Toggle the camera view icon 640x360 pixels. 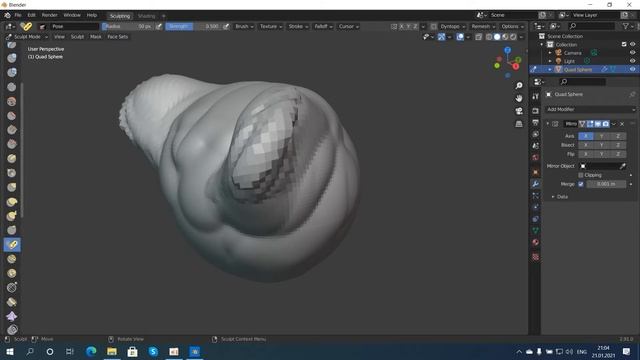point(519,111)
